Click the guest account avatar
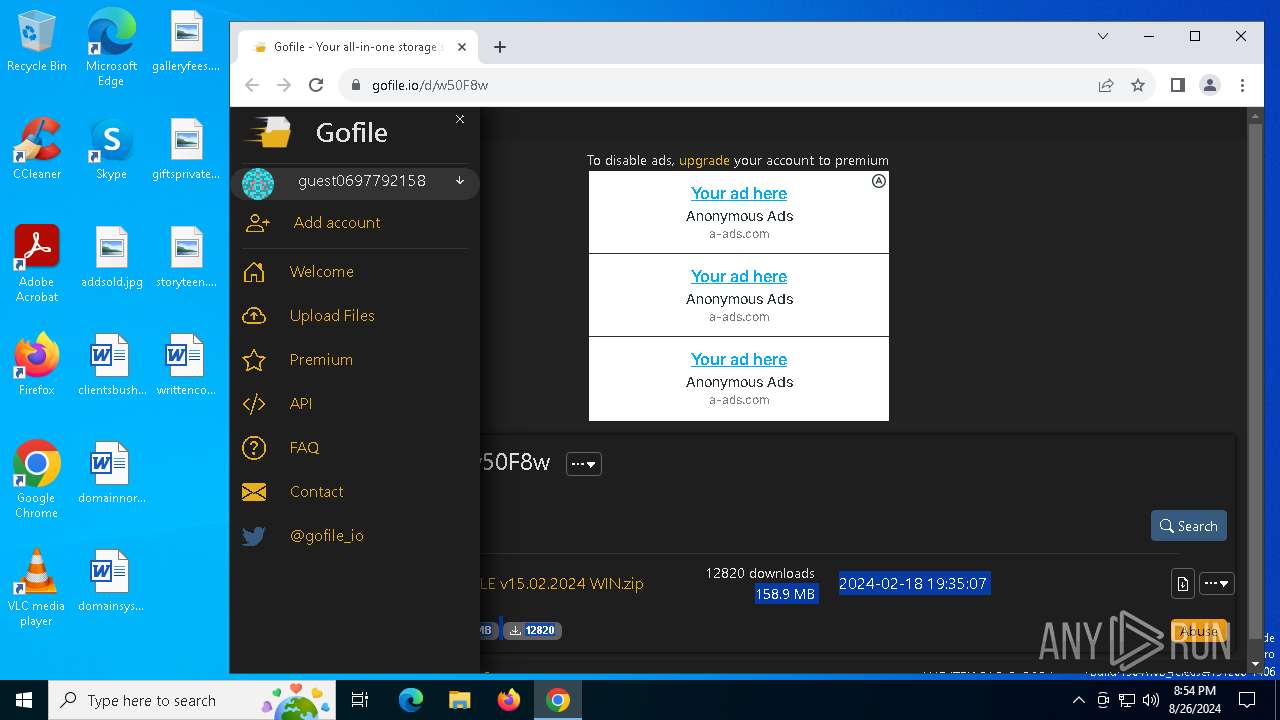Screen dimensions: 1280x720 pos(258,184)
